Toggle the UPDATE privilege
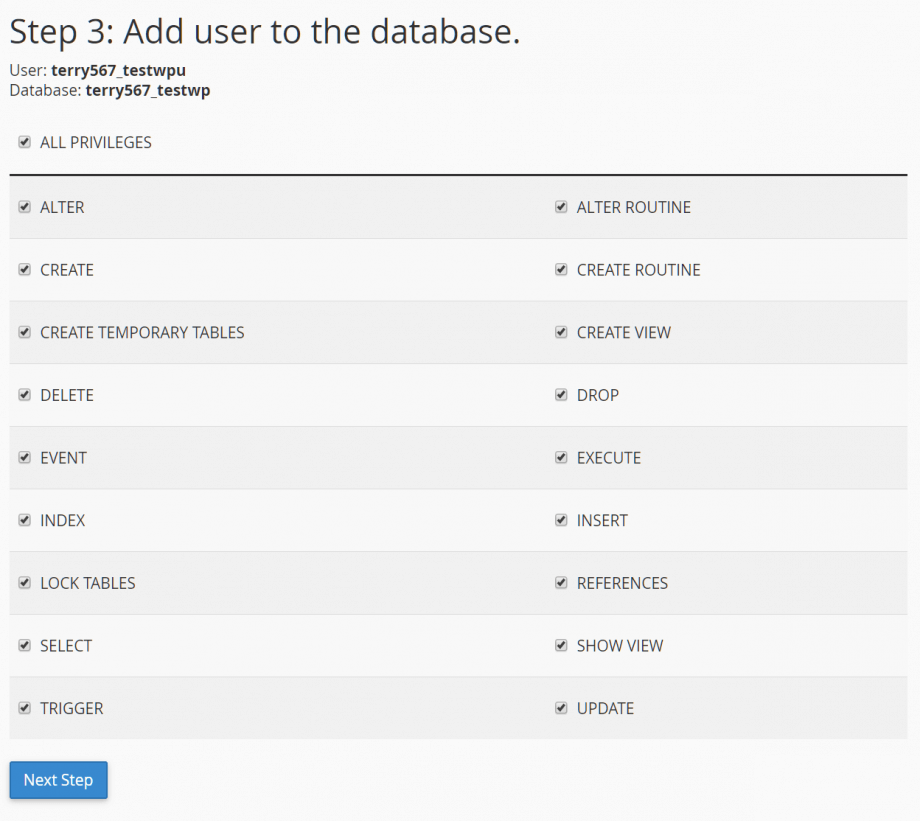Screen dimensions: 920x821 pos(561,708)
